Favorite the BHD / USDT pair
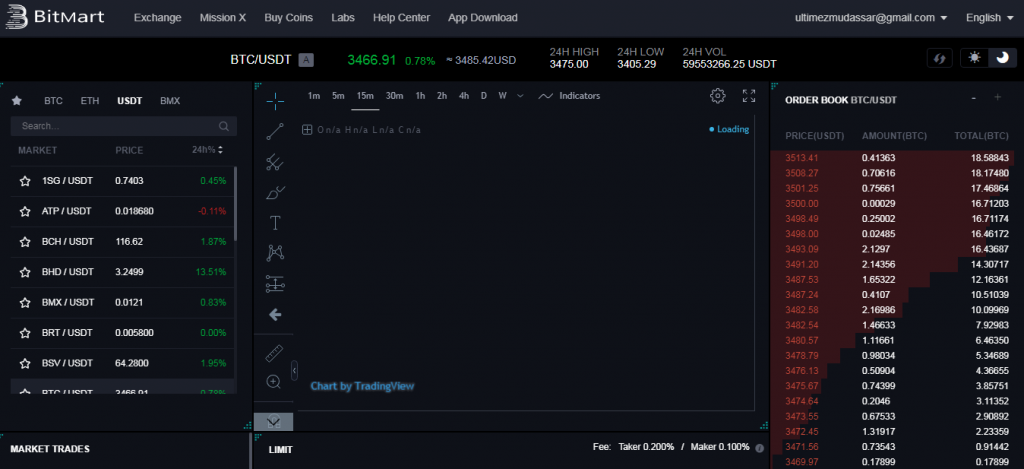The height and width of the screenshot is (469, 1024). (x=25, y=272)
